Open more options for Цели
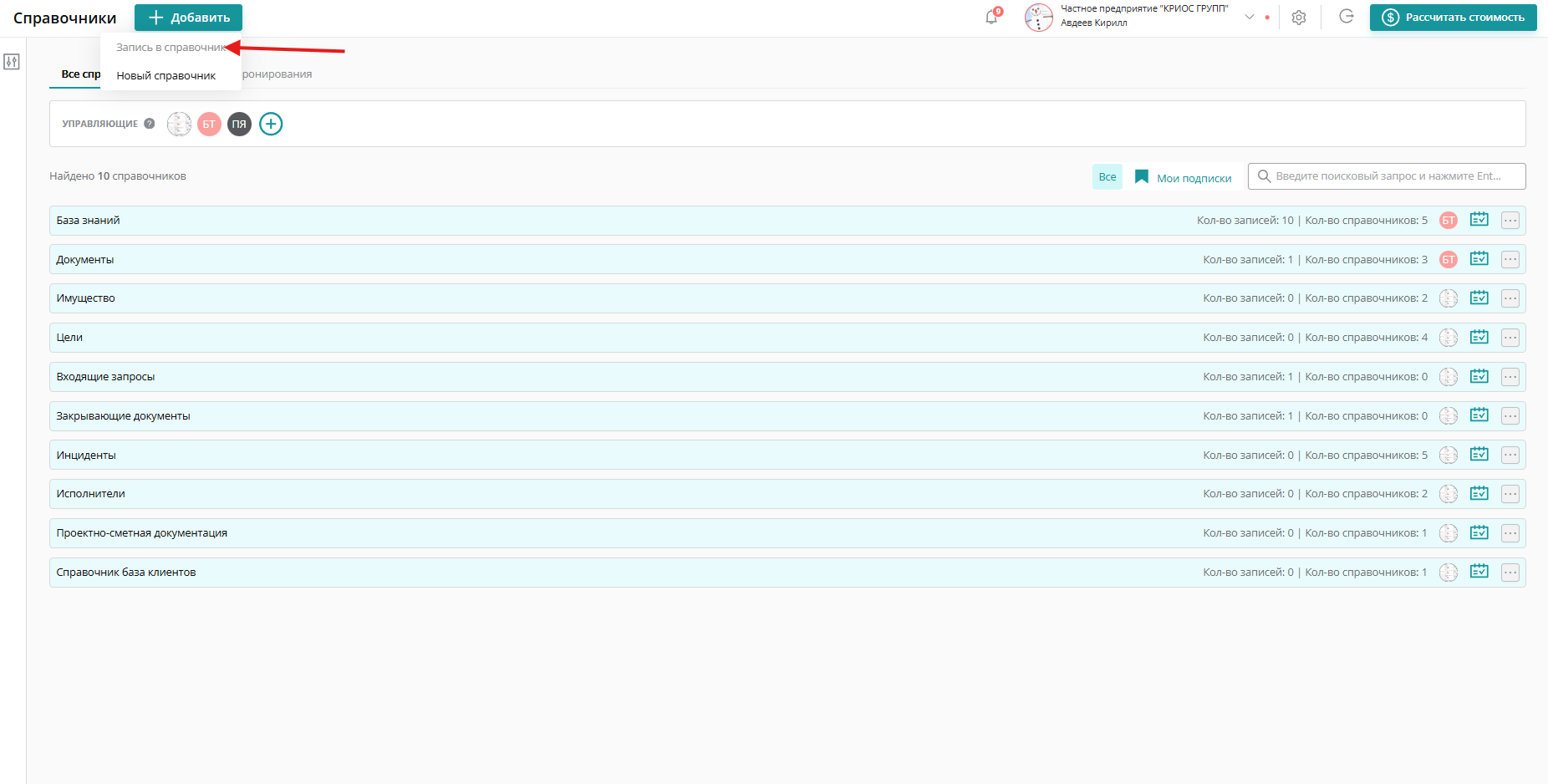This screenshot has height=784, width=1548. click(x=1510, y=338)
